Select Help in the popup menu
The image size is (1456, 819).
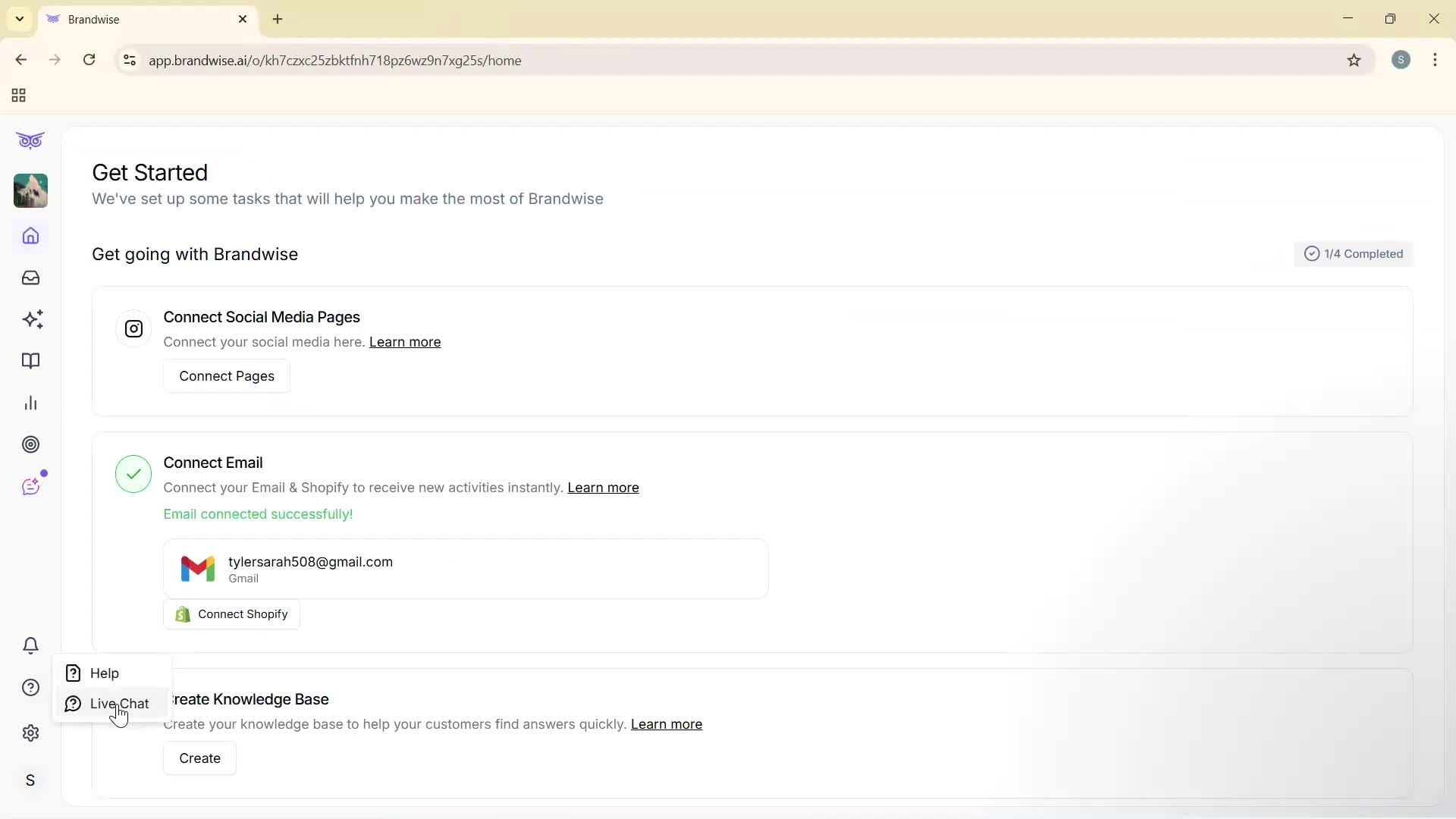point(104,673)
